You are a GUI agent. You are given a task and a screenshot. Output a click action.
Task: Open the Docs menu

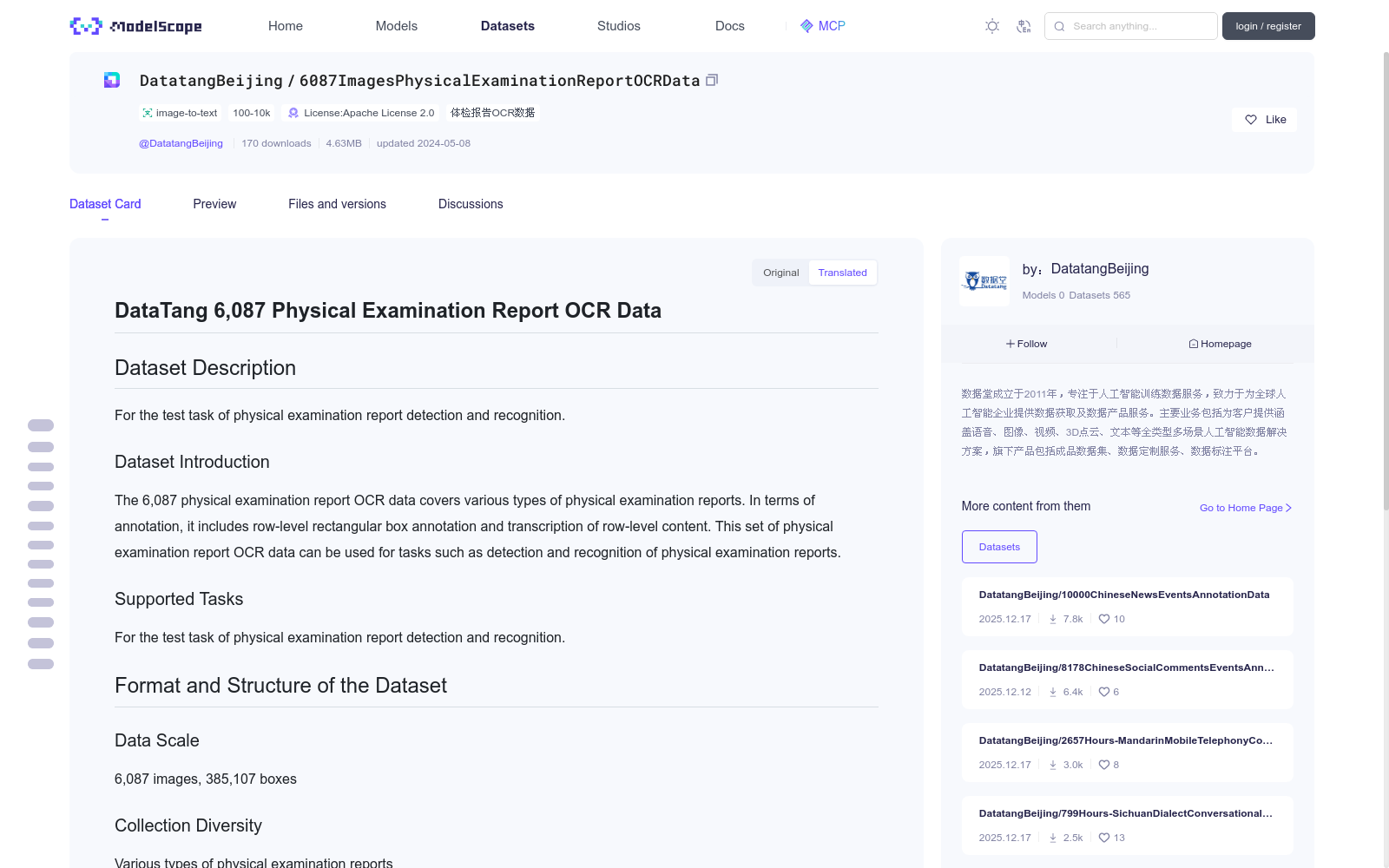point(730,26)
